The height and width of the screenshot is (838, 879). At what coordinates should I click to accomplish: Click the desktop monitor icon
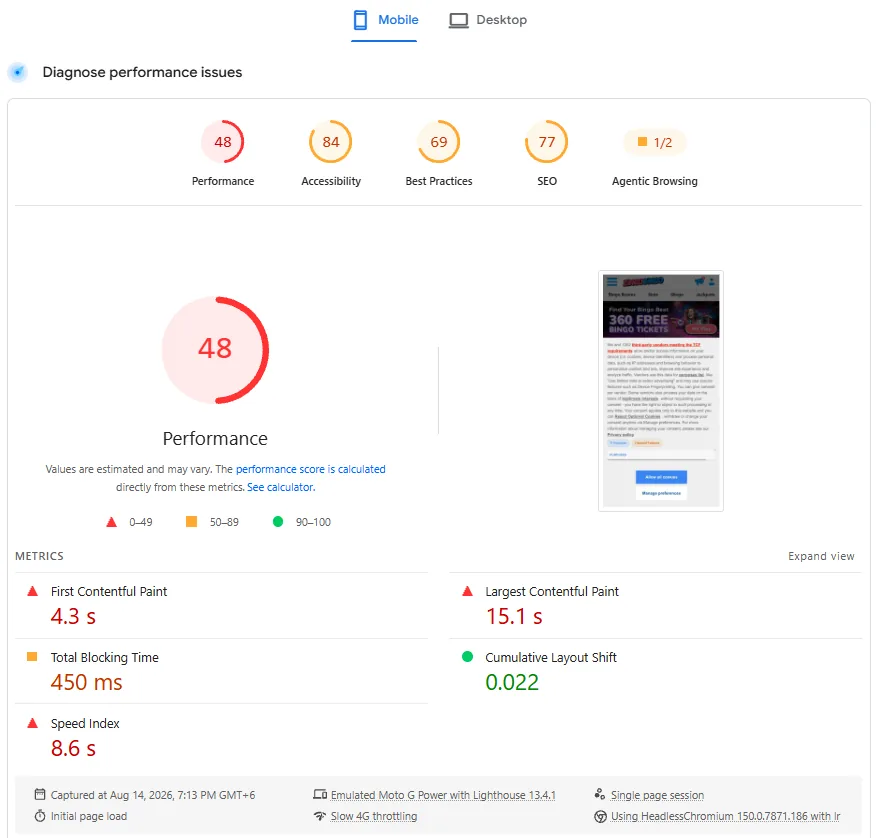click(459, 21)
